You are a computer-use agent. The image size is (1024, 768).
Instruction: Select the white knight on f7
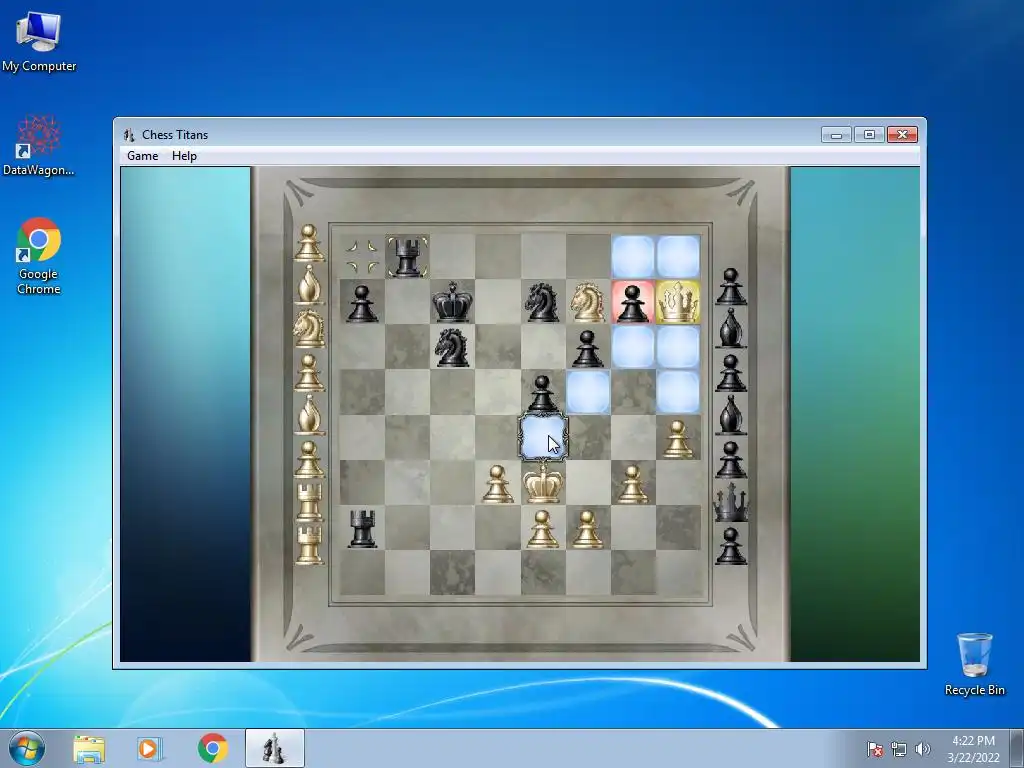588,302
